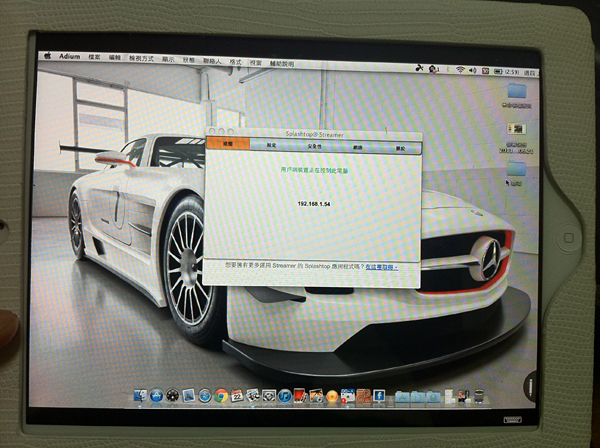Open the orange ball app in dock

coord(332,396)
